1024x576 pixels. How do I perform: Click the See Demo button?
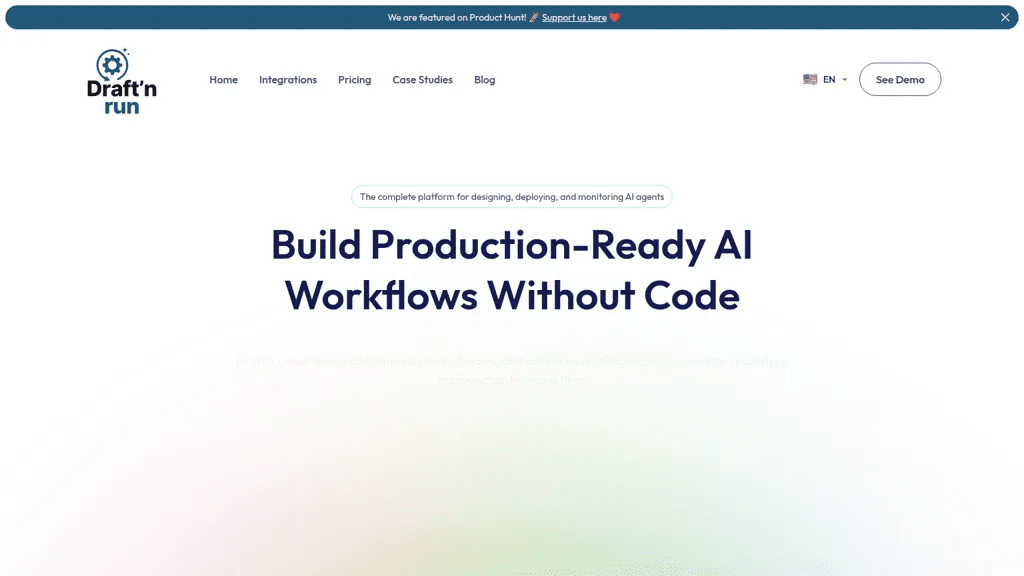pyautogui.click(x=900, y=79)
